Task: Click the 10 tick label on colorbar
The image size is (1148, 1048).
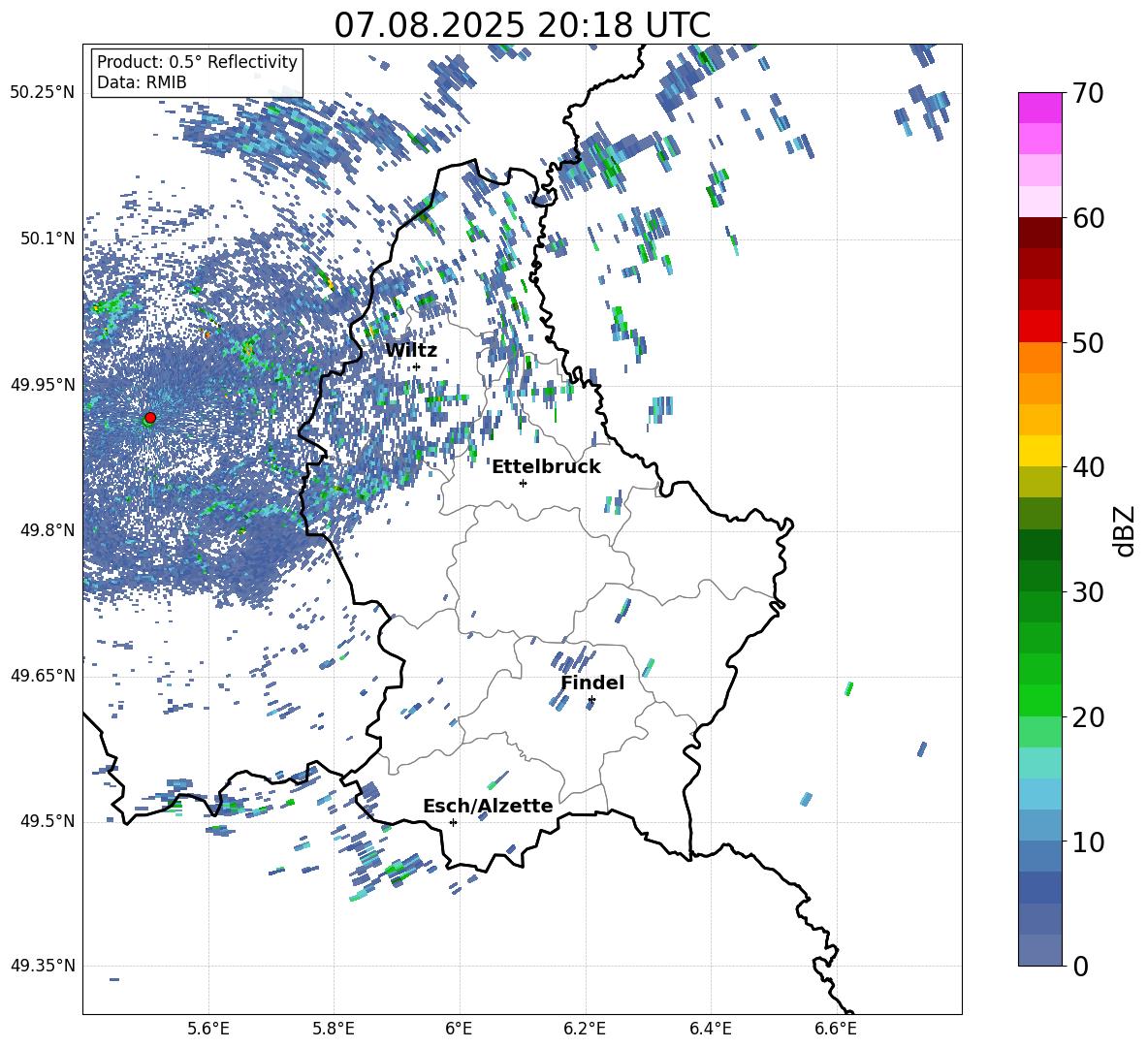Action: click(1087, 842)
